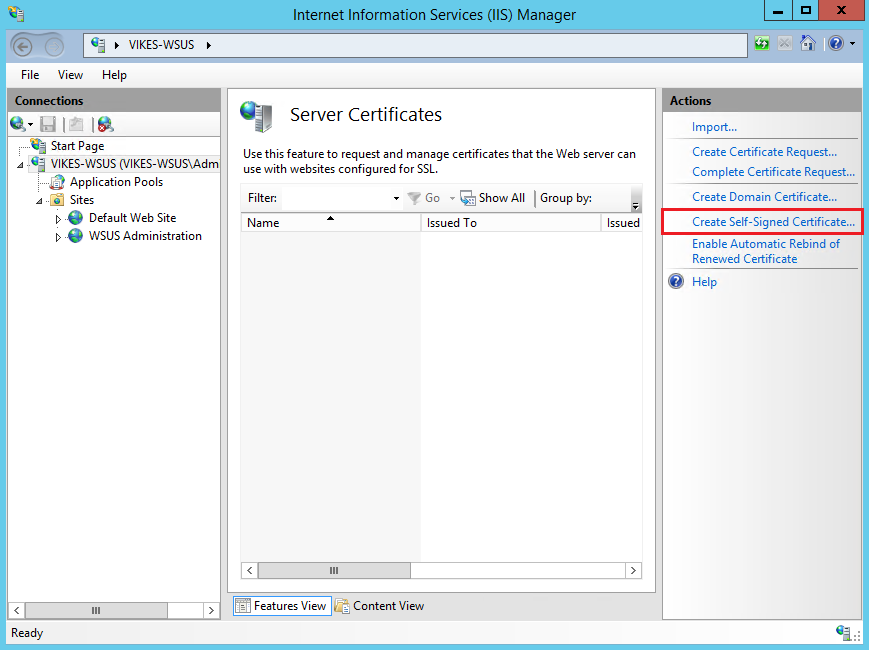Expand the WSUS Administration tree node
Image resolution: width=869 pixels, height=650 pixels.
pos(59,235)
